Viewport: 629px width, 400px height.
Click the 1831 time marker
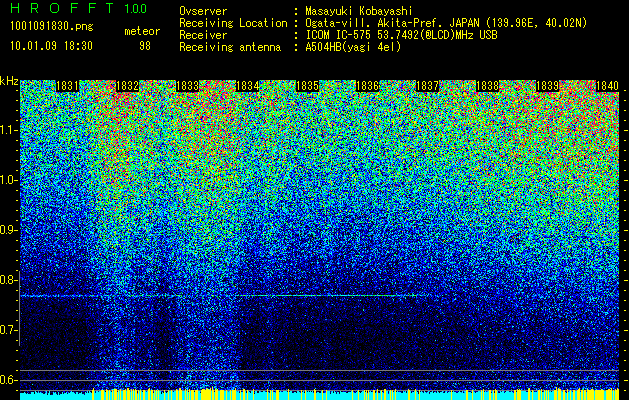(x=67, y=86)
